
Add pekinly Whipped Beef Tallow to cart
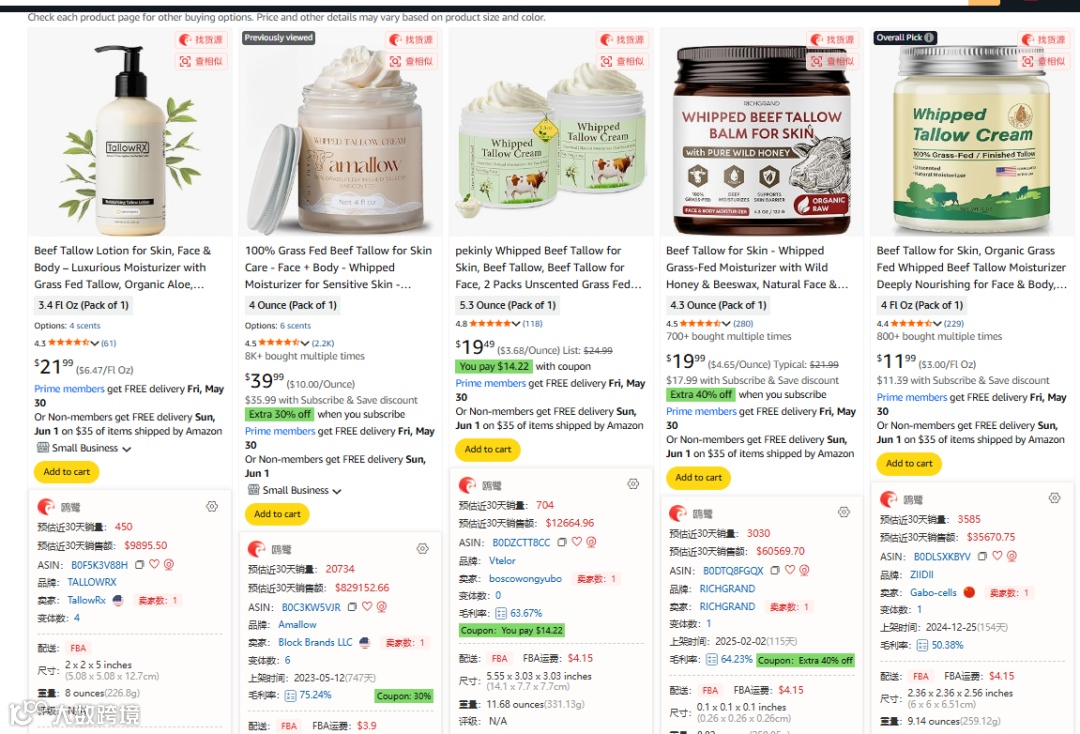point(488,450)
